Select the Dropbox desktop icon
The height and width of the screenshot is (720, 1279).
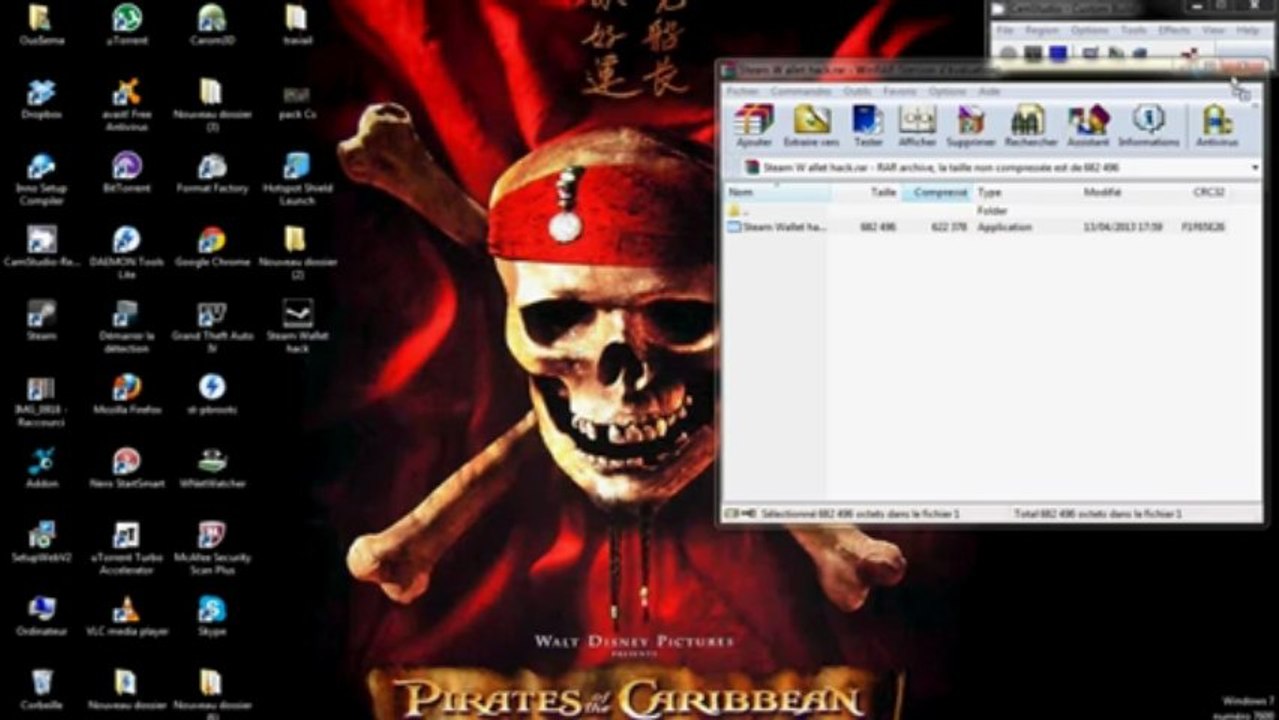click(41, 100)
